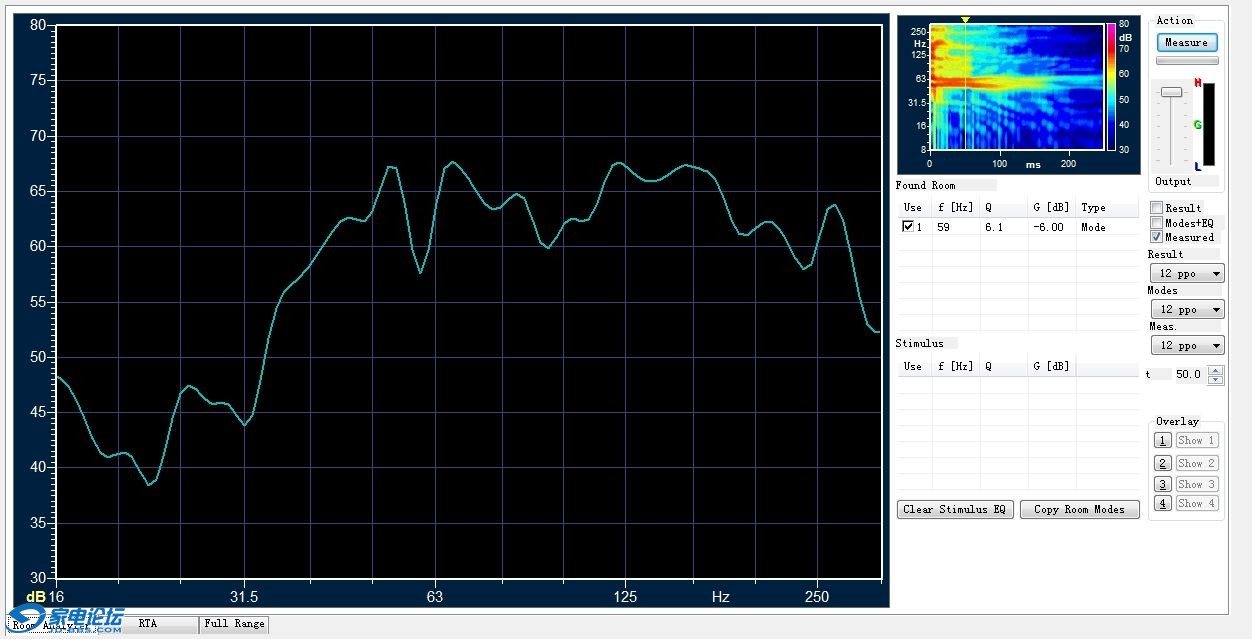Viewport: 1252px width, 639px height.
Task: Click the waterfall spectrogram thumbnail
Action: click(x=1016, y=87)
